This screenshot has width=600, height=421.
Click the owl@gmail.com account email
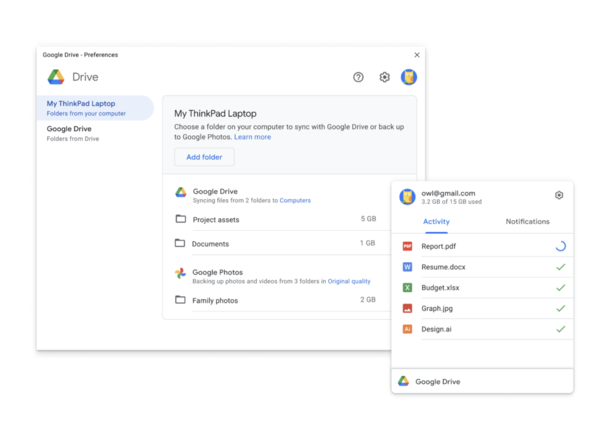448,193
